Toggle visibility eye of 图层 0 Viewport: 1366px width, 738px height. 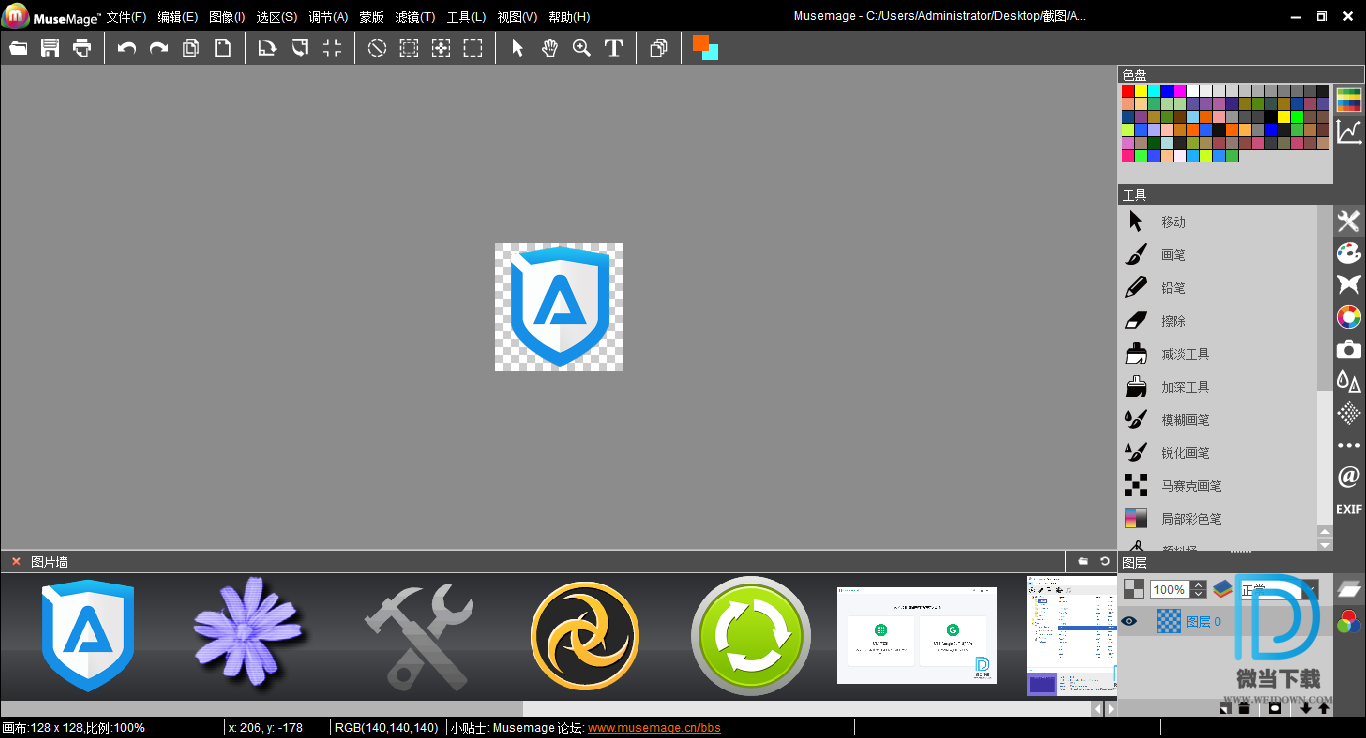click(1129, 621)
